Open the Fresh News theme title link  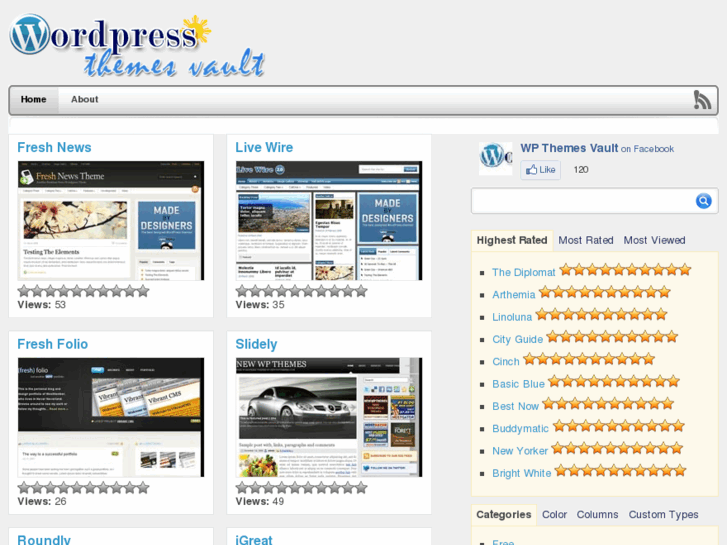54,147
